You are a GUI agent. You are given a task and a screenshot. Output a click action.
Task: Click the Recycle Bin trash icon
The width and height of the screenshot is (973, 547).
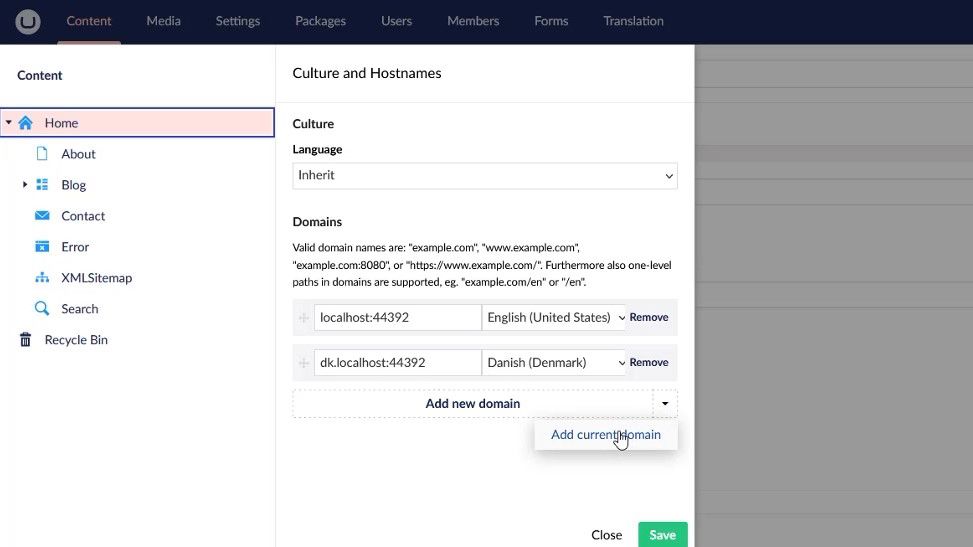pyautogui.click(x=25, y=340)
